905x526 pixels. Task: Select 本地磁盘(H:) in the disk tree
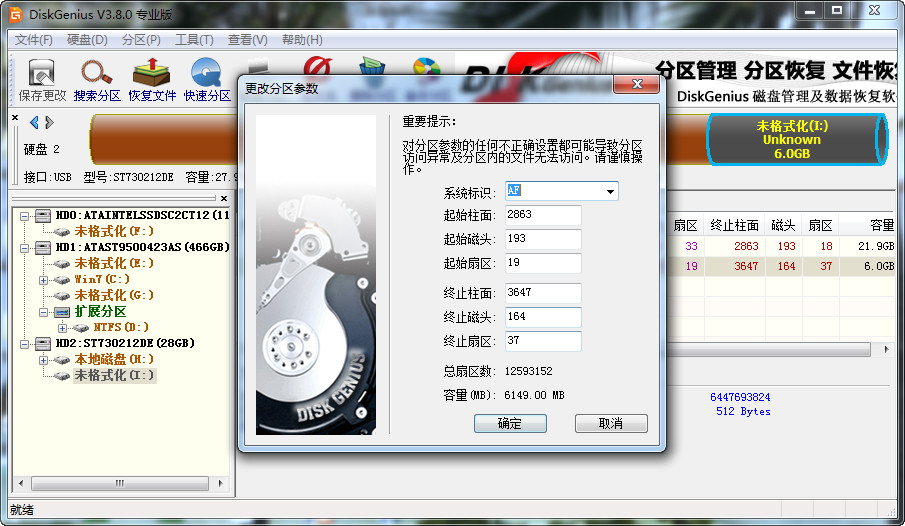tap(114, 359)
